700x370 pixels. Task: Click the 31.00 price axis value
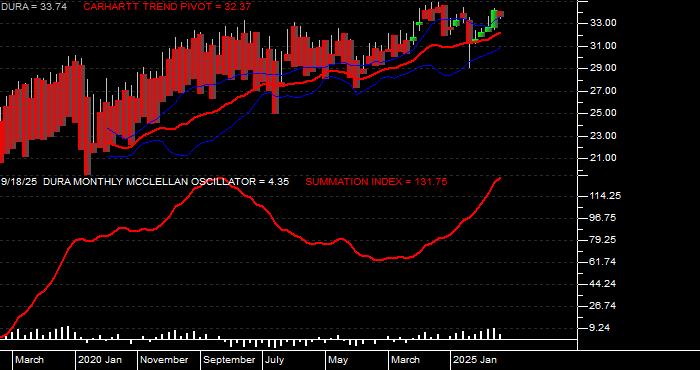click(x=604, y=46)
